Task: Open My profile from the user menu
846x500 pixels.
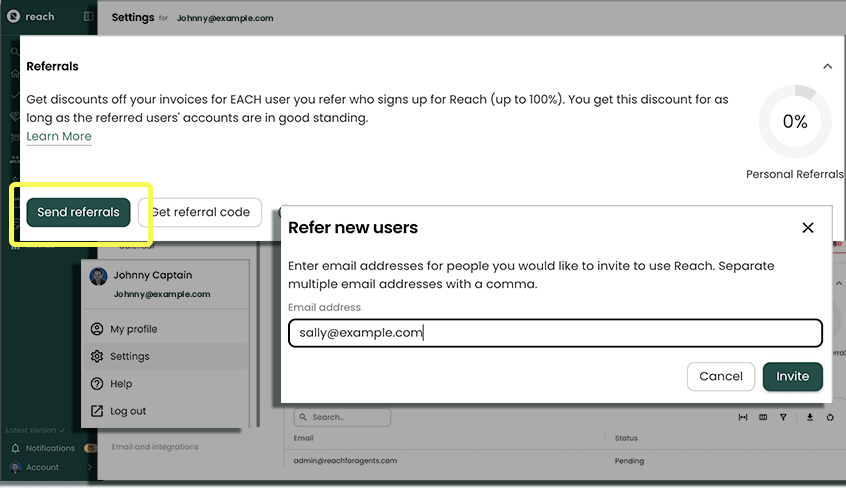Action: tap(133, 329)
